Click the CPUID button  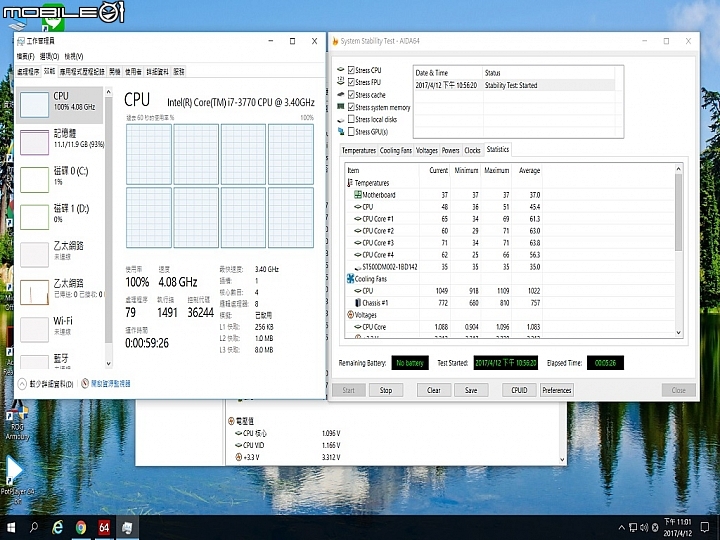519,390
